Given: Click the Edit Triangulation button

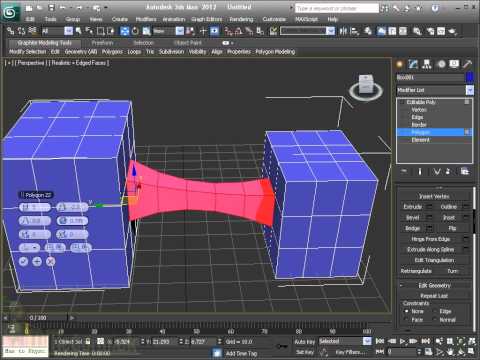Looking at the screenshot, I should [x=434, y=260].
